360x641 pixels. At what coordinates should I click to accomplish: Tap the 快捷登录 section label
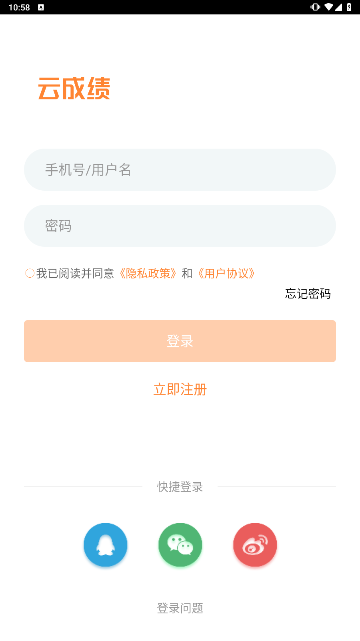[180, 486]
